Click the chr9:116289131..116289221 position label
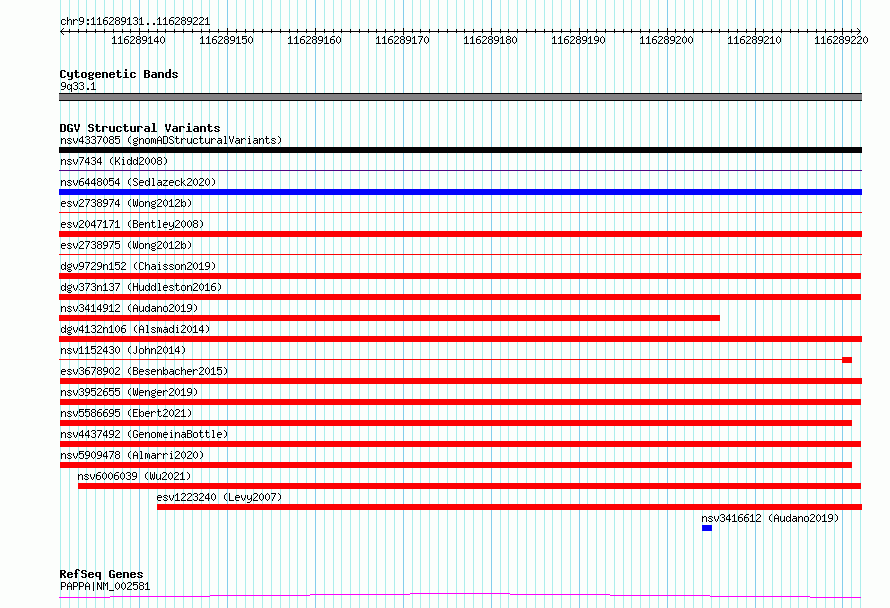 point(135,22)
